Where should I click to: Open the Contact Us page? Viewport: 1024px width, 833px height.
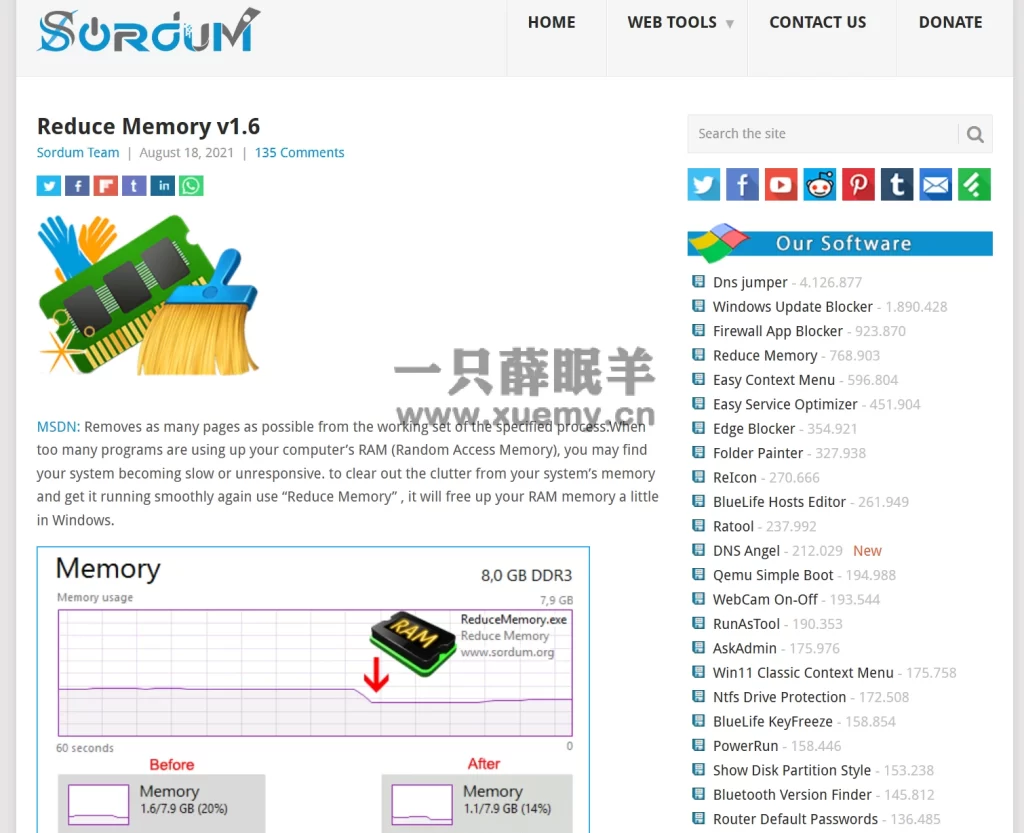click(818, 22)
